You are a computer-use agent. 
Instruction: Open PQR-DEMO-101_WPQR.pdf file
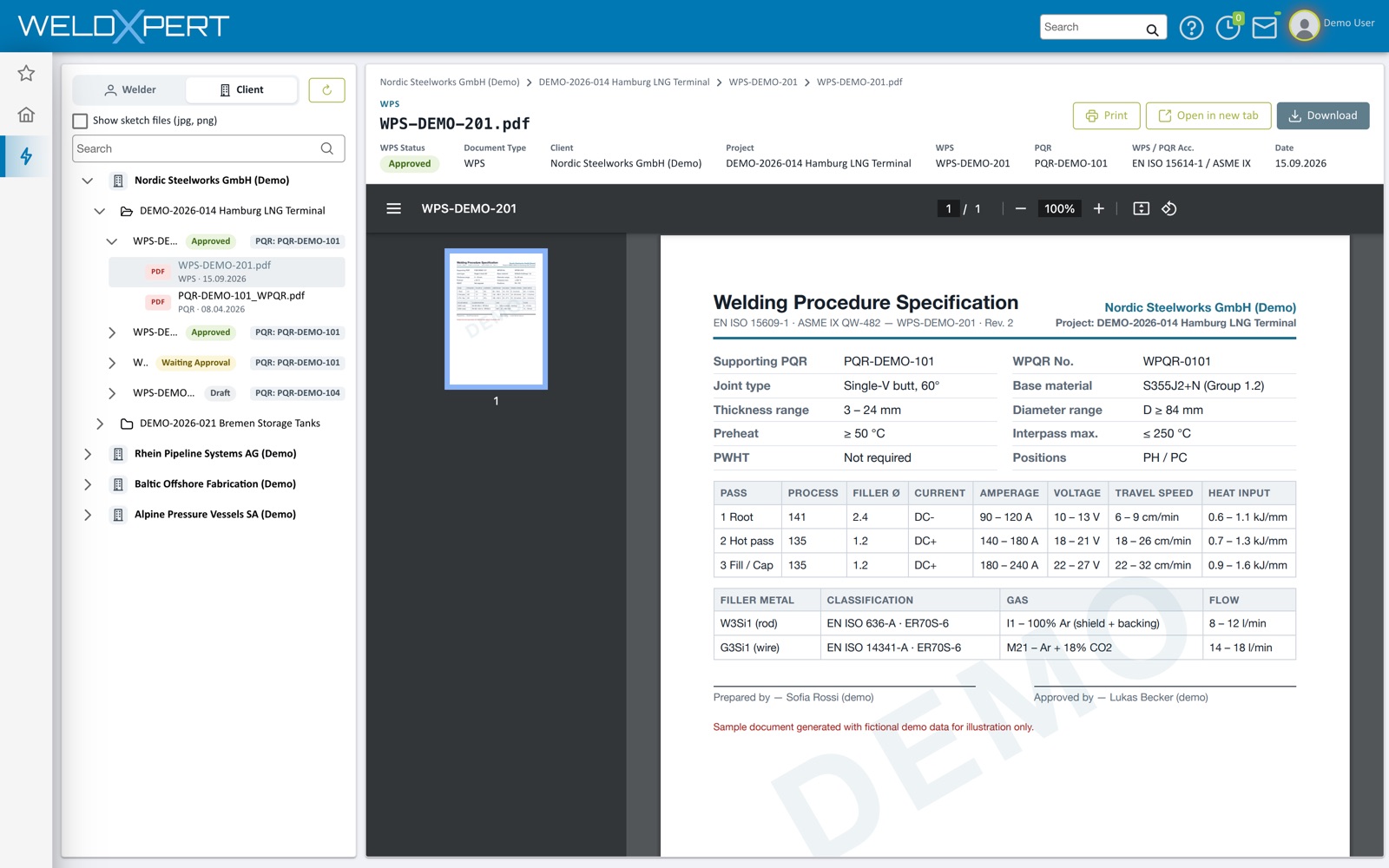227,302
